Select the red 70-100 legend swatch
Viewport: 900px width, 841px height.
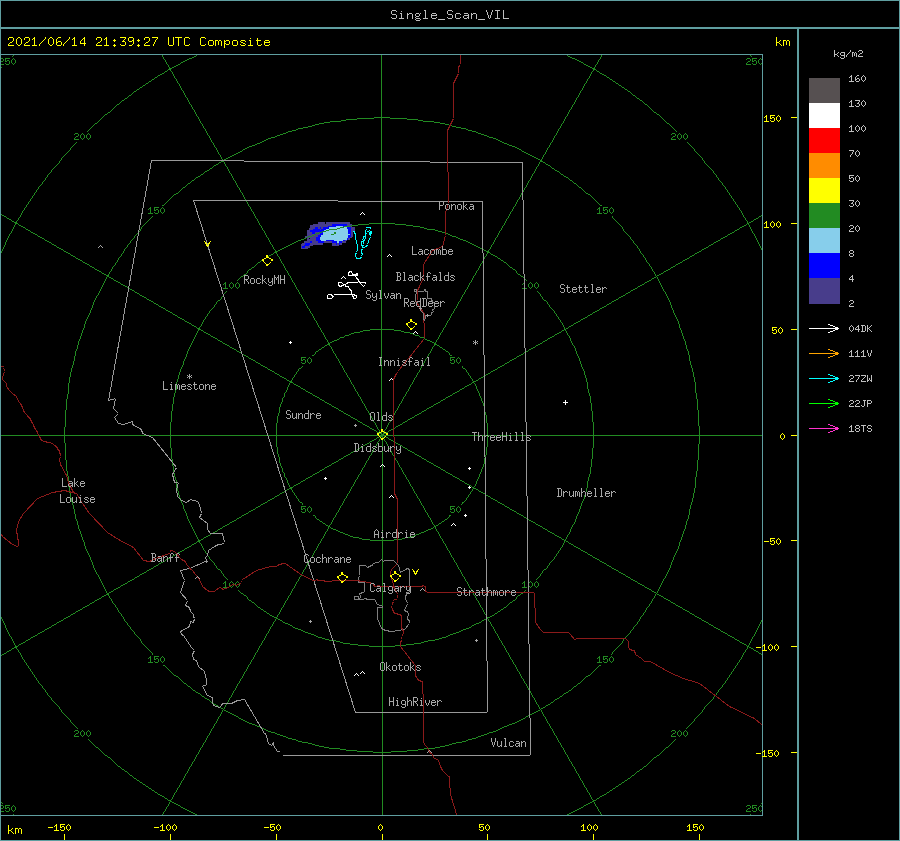(824, 141)
